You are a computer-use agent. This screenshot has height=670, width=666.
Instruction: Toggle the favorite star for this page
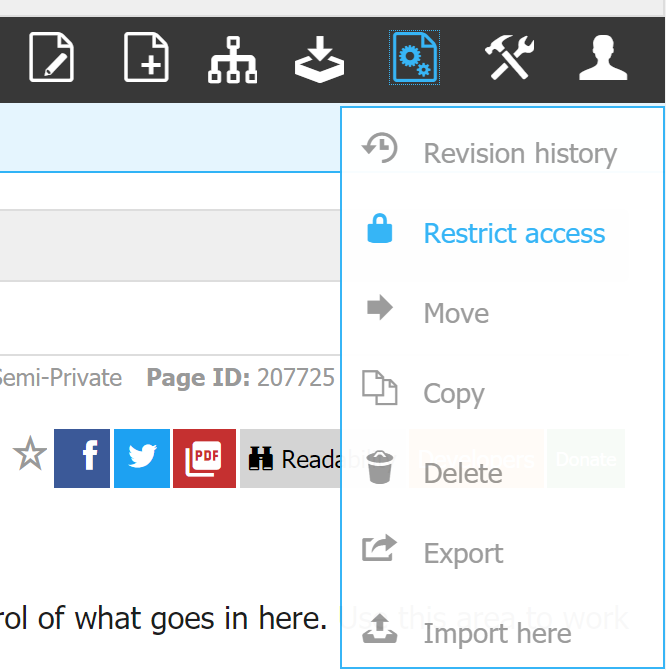[30, 457]
